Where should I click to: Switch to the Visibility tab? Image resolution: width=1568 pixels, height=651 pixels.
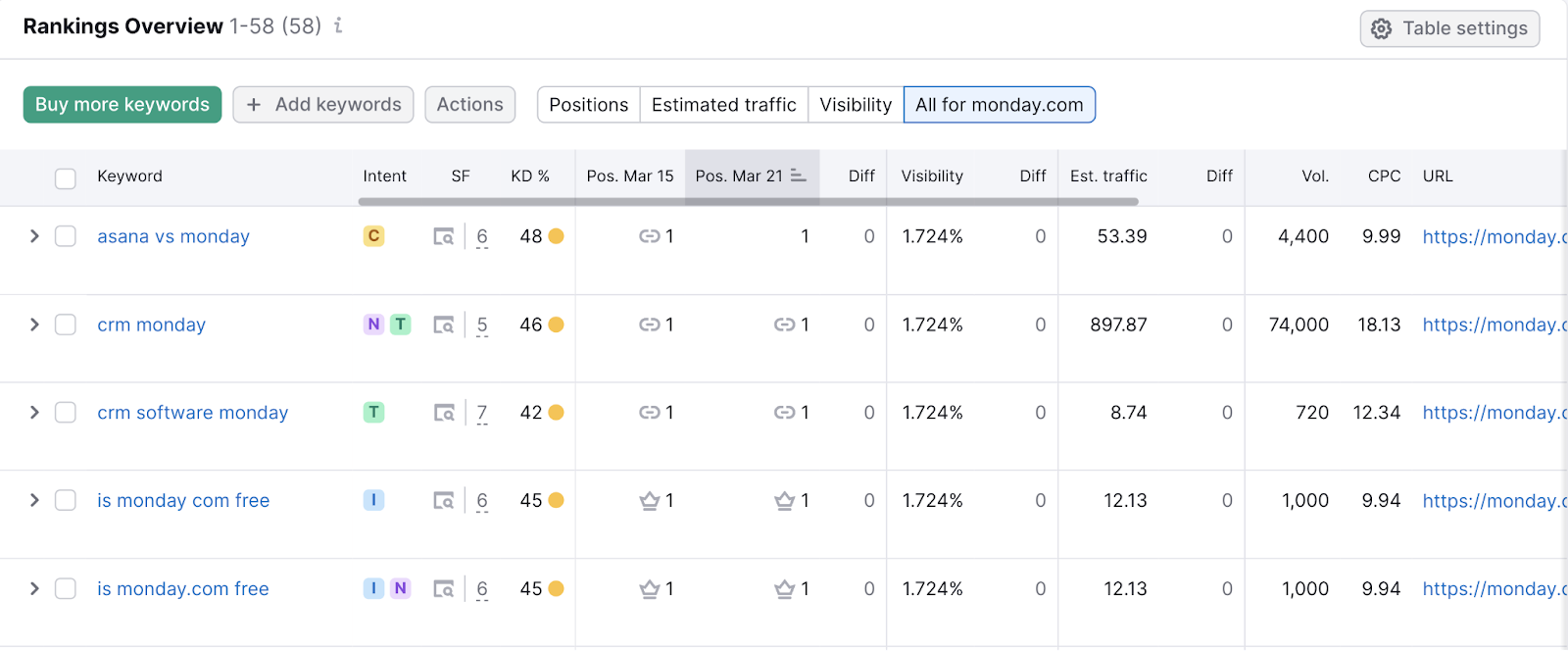click(856, 105)
